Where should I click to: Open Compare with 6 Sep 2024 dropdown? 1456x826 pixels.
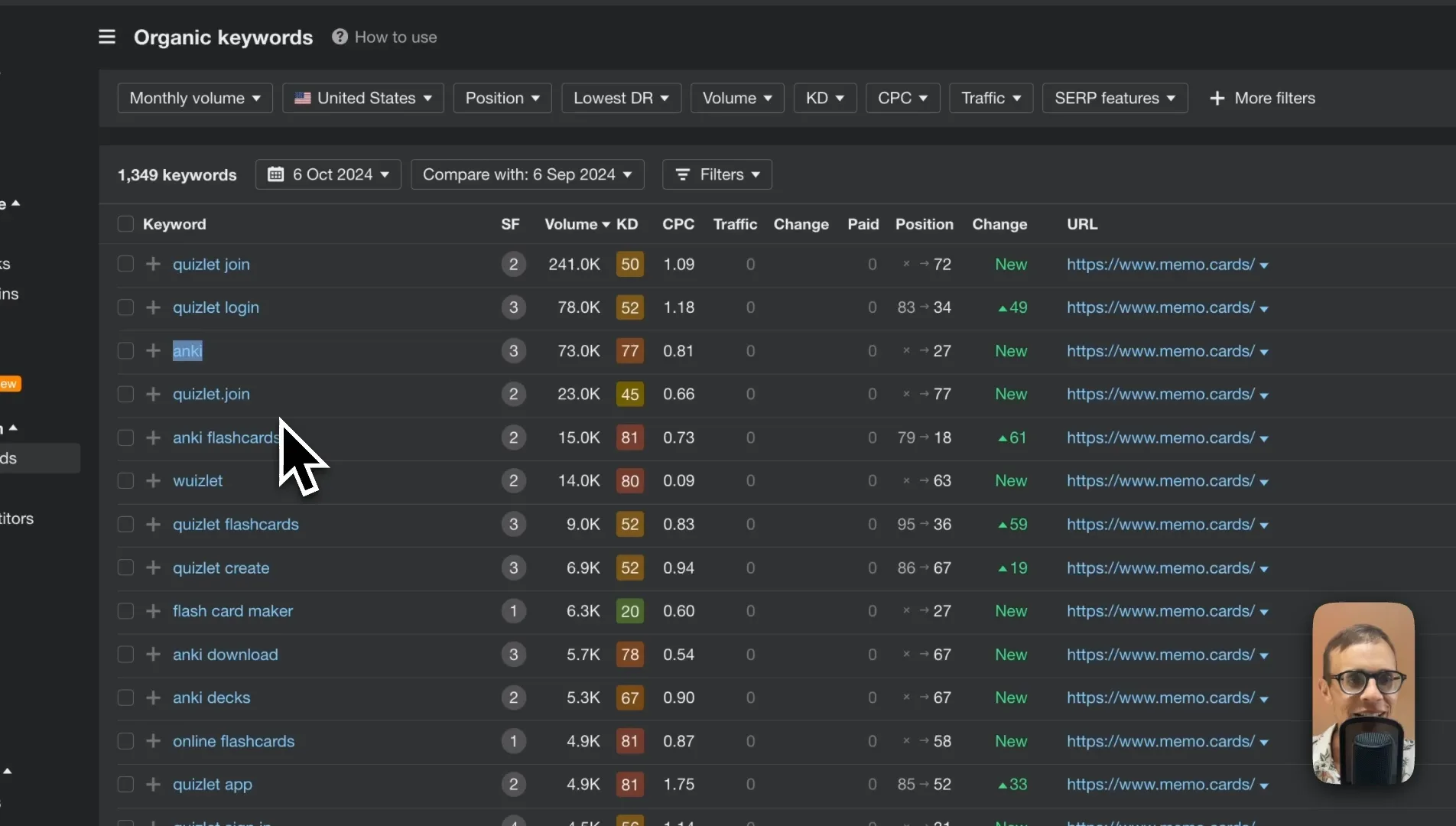528,174
